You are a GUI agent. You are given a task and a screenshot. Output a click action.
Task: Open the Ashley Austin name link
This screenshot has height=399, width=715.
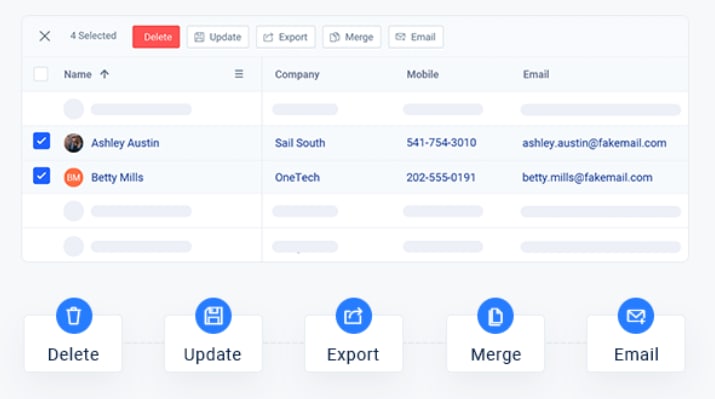point(125,143)
